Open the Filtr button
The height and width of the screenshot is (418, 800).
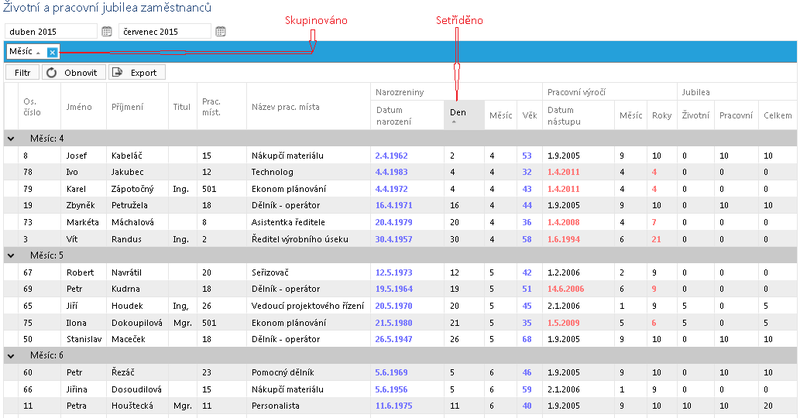22,72
